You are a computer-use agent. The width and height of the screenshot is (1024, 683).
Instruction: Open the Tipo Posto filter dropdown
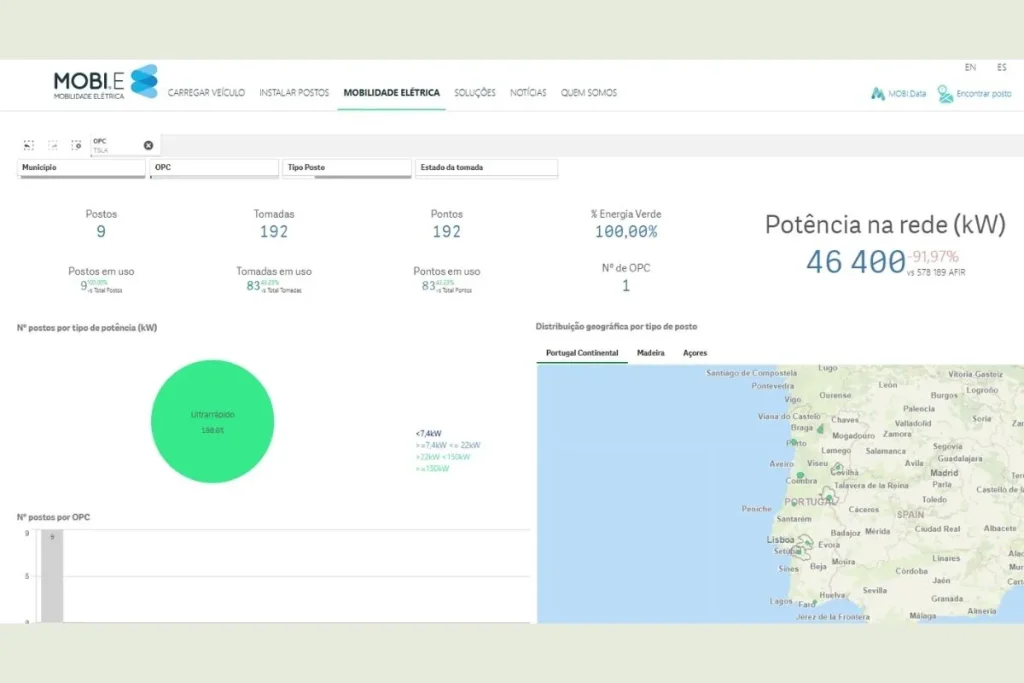[347, 168]
